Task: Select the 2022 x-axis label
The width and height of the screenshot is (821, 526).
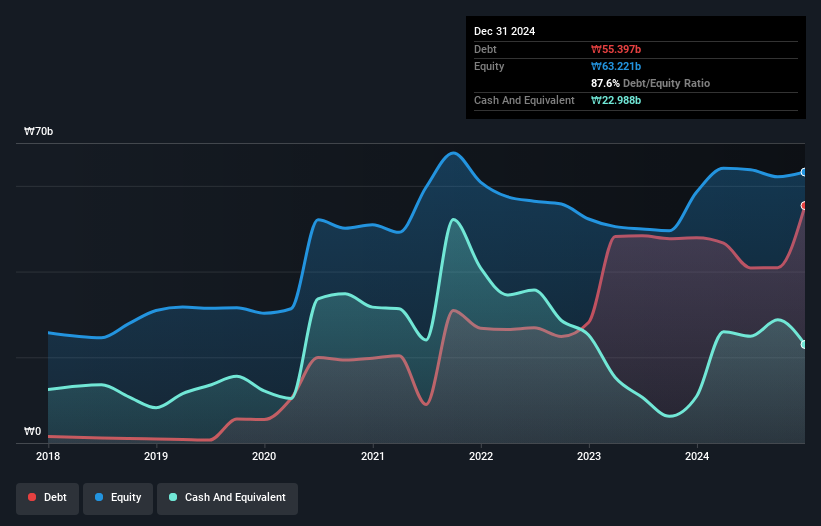Action: pos(481,456)
